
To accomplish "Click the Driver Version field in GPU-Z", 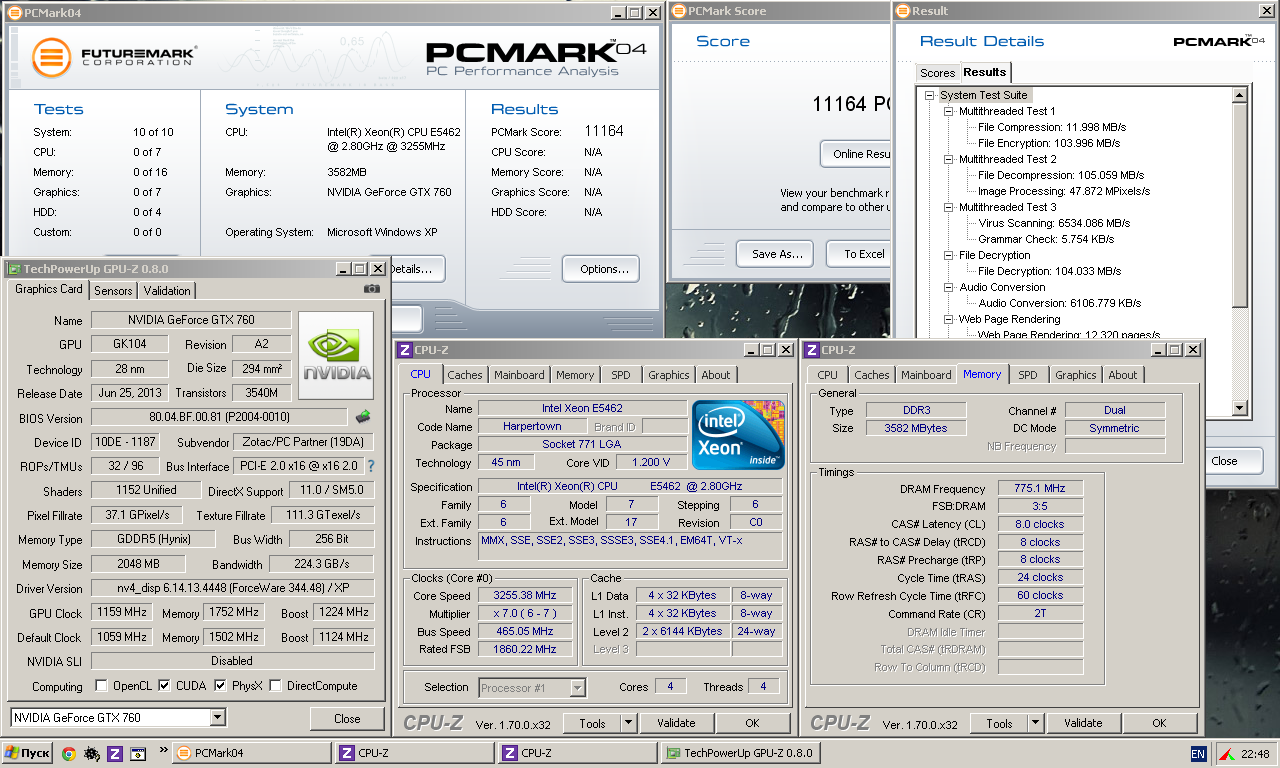I will point(233,588).
